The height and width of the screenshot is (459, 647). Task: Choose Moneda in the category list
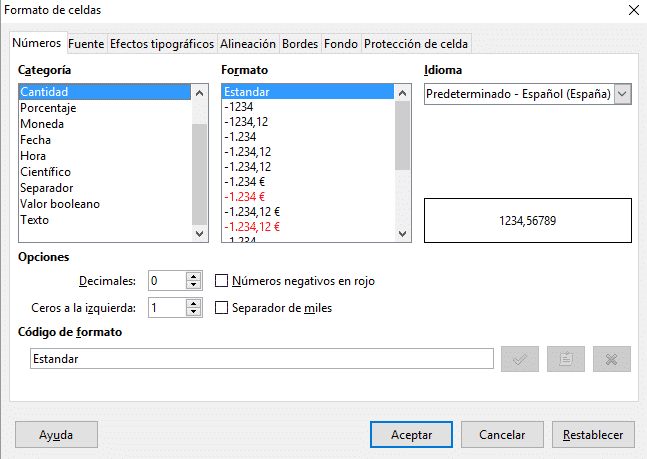(x=105, y=124)
